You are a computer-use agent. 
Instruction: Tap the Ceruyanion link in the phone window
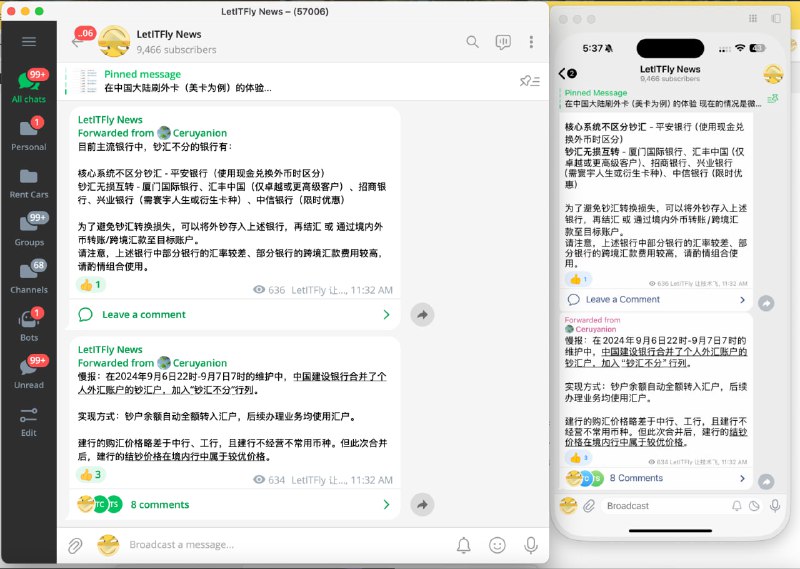tap(595, 329)
